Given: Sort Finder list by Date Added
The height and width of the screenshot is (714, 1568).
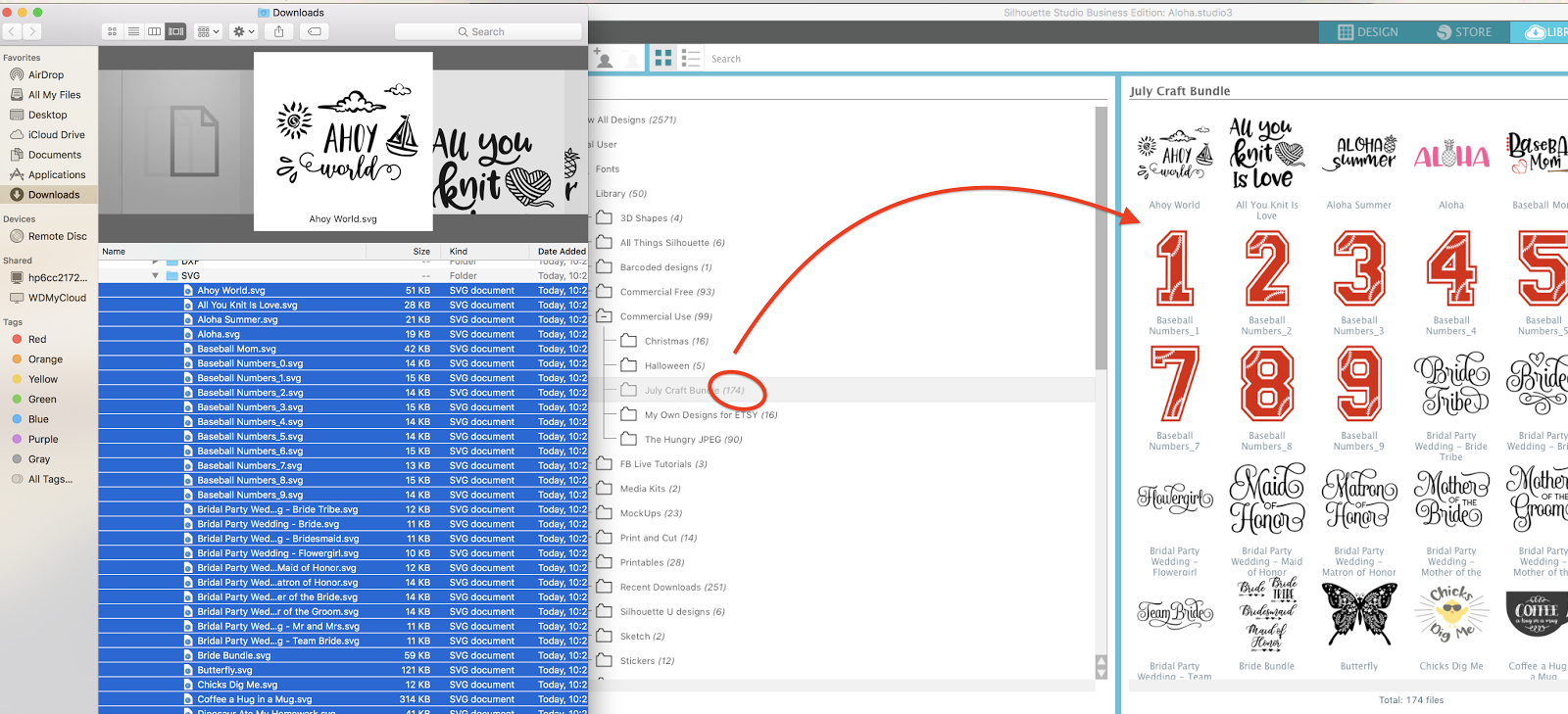Looking at the screenshot, I should 559,252.
